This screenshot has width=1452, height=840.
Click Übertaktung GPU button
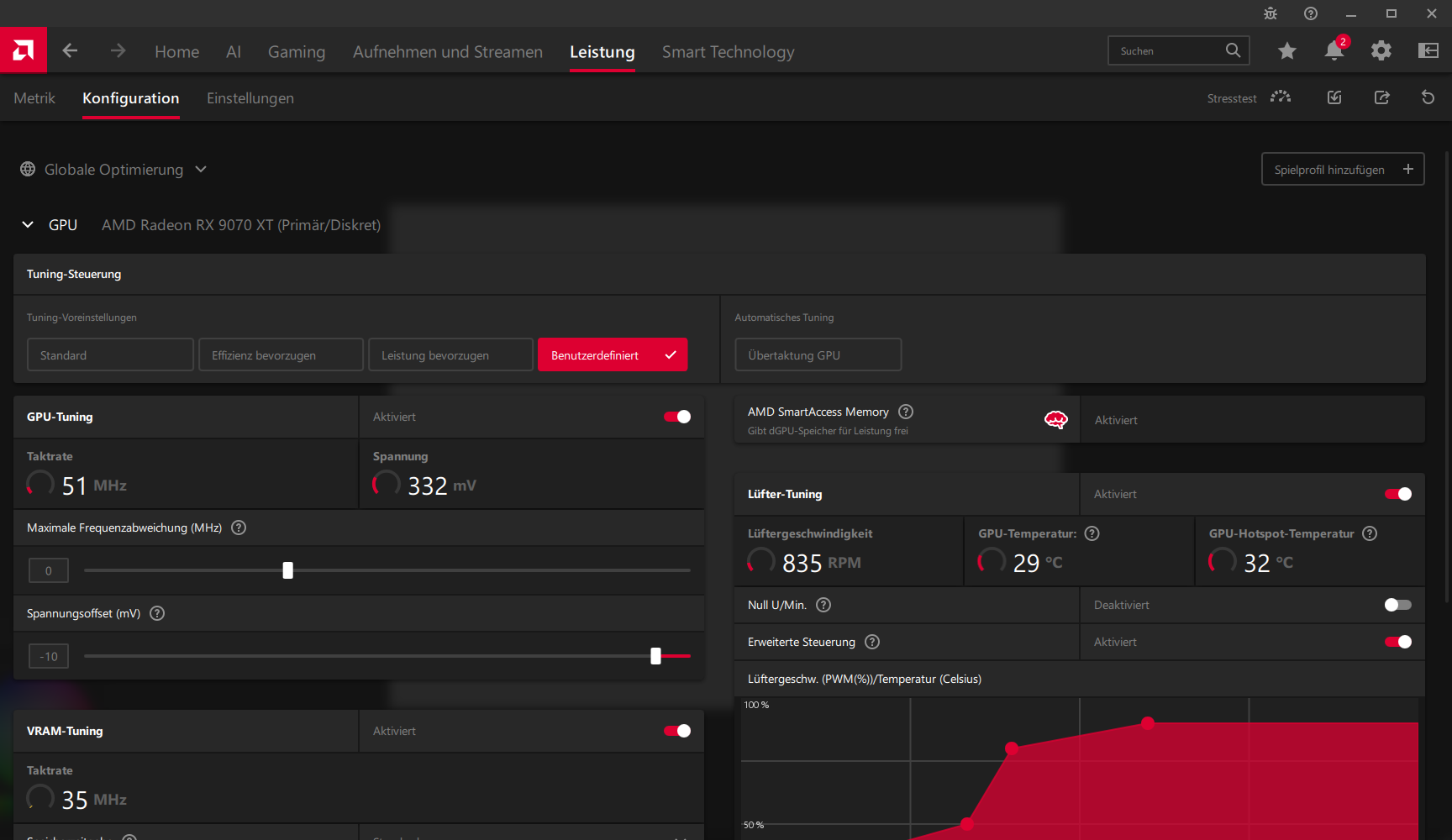818,354
